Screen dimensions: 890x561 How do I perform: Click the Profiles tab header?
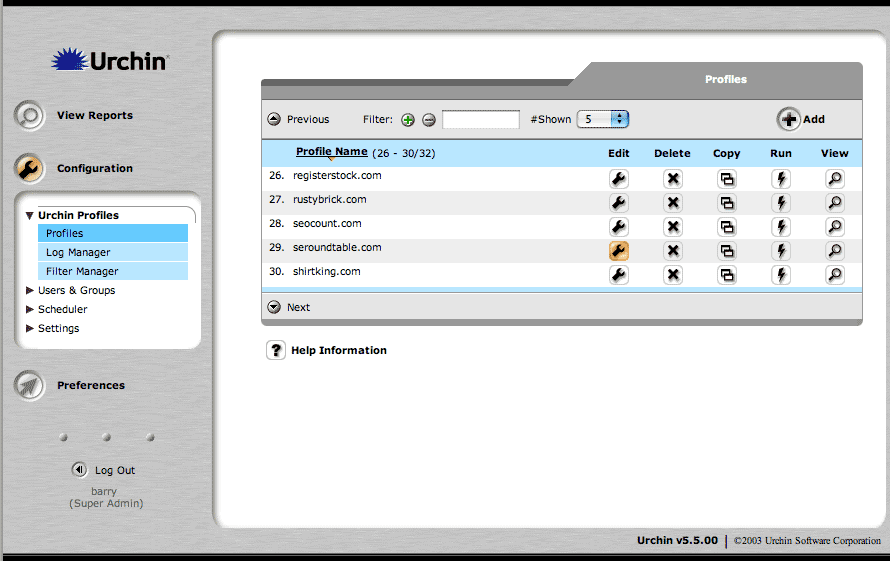coord(725,79)
